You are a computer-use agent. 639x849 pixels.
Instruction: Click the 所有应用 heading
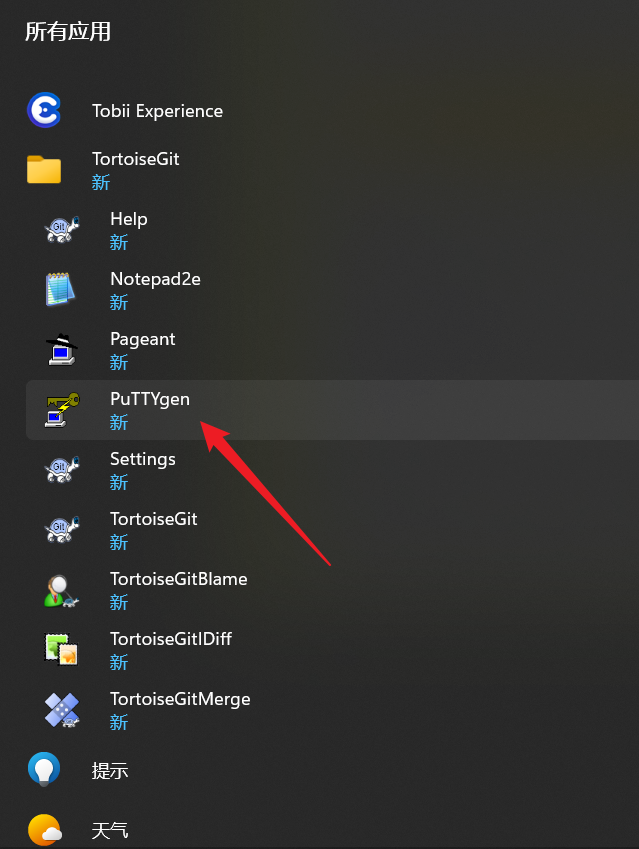[x=68, y=32]
